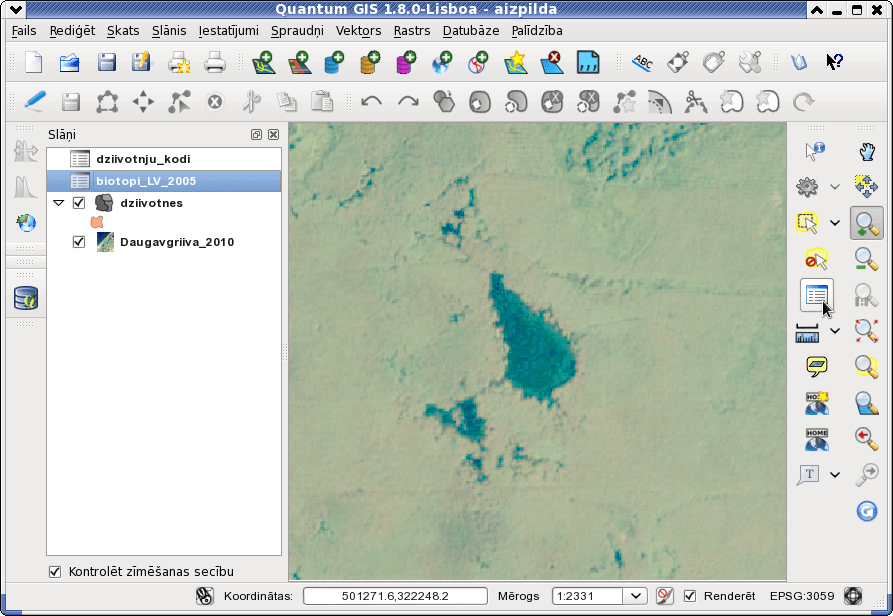
Task: Add WMS layer globe icon
Action: (442, 62)
